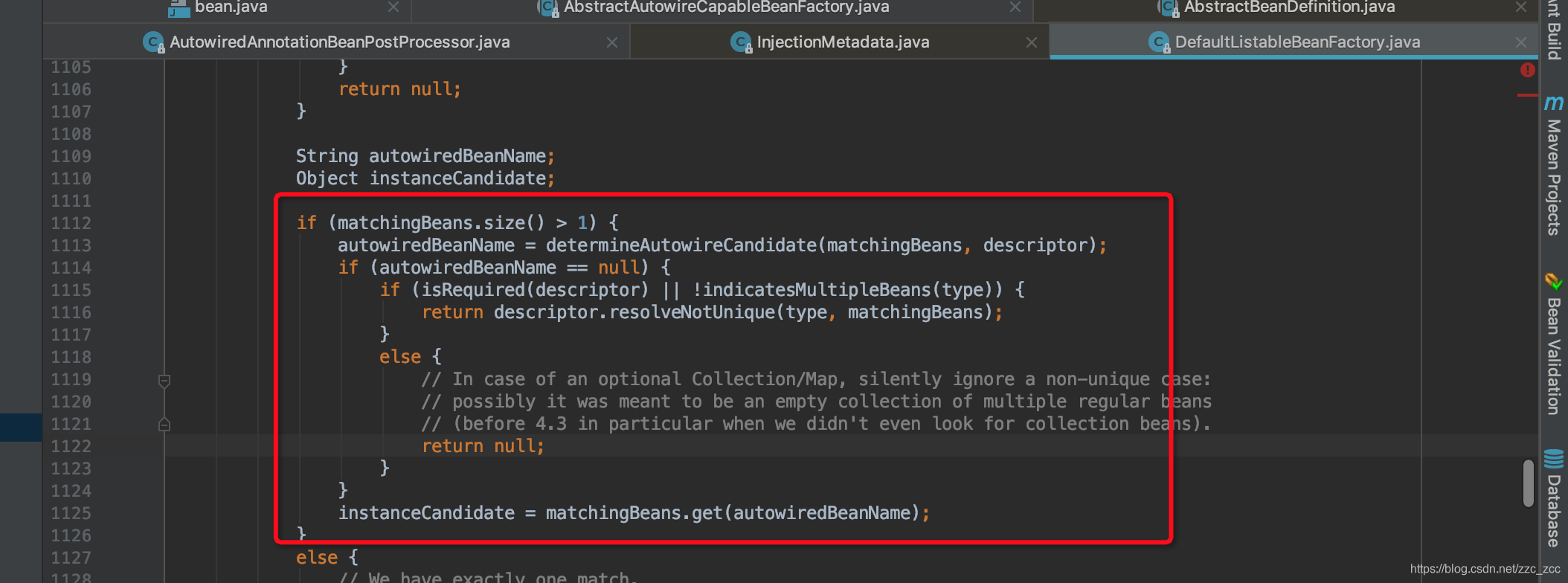1568x583 pixels.
Task: Open the Database tool window
Action: point(1554,498)
